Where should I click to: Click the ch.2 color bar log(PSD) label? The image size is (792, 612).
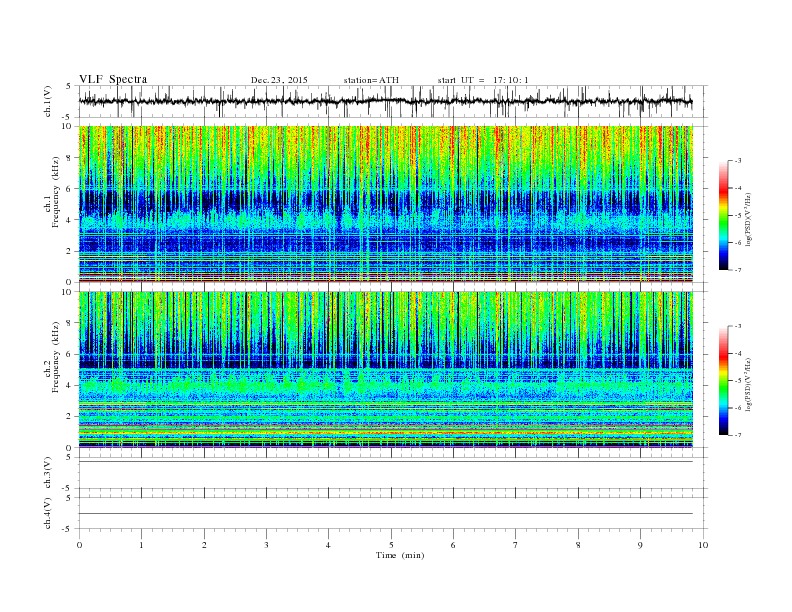[748, 384]
